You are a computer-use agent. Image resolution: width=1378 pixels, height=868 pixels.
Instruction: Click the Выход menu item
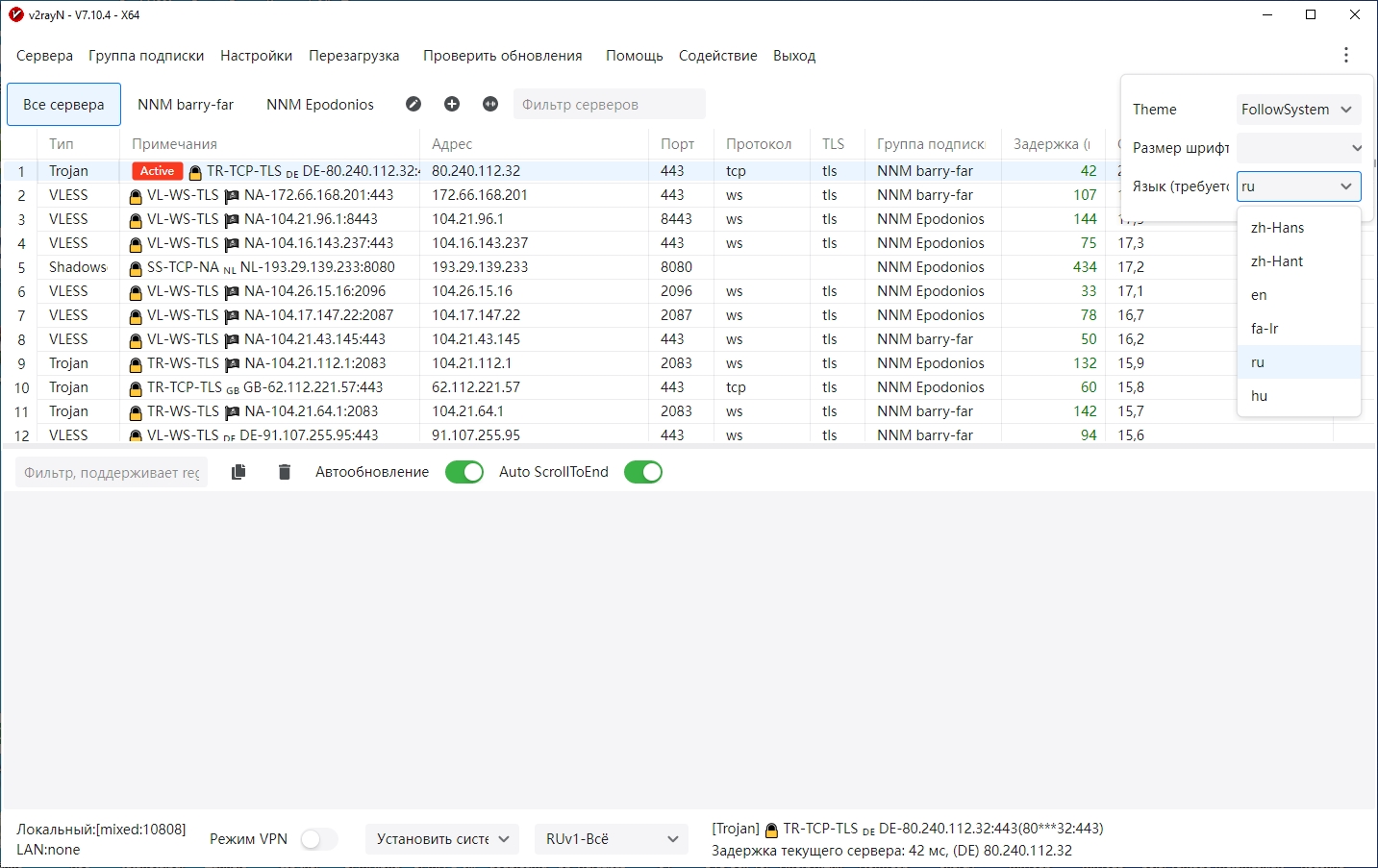pyautogui.click(x=794, y=56)
